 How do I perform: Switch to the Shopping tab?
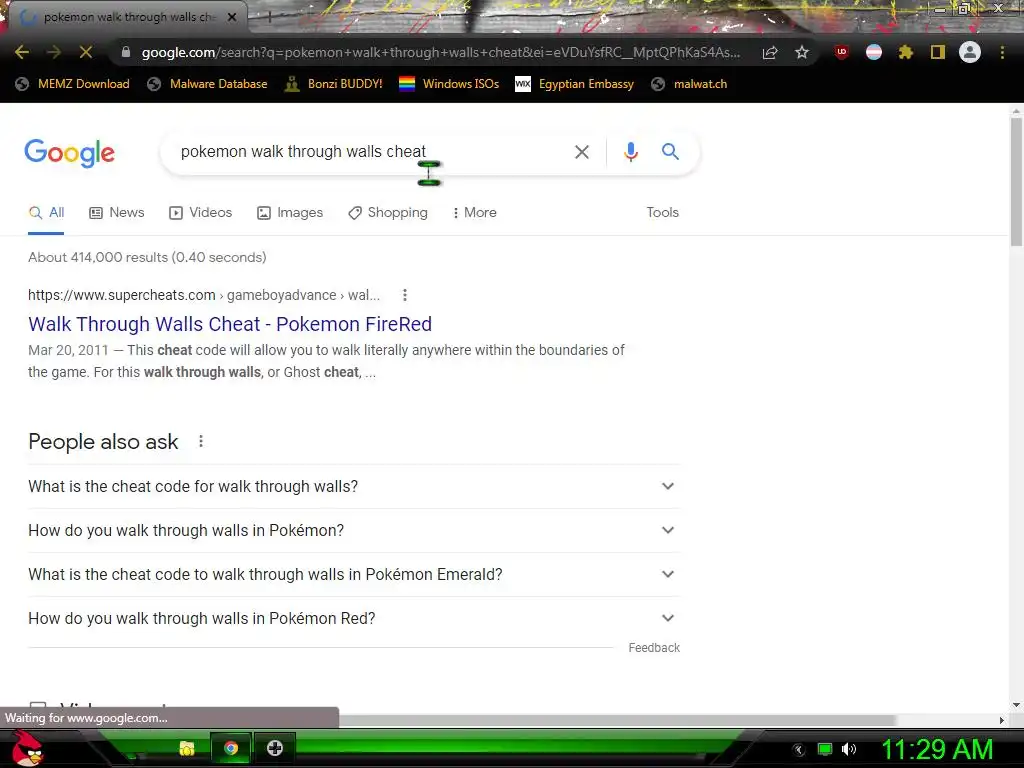388,213
